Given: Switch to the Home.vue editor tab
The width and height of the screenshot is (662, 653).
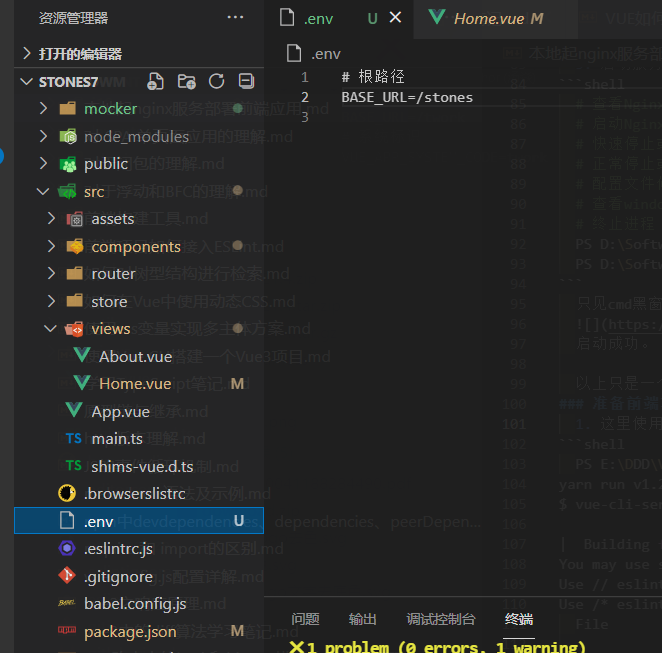Looking at the screenshot, I should coord(496,19).
